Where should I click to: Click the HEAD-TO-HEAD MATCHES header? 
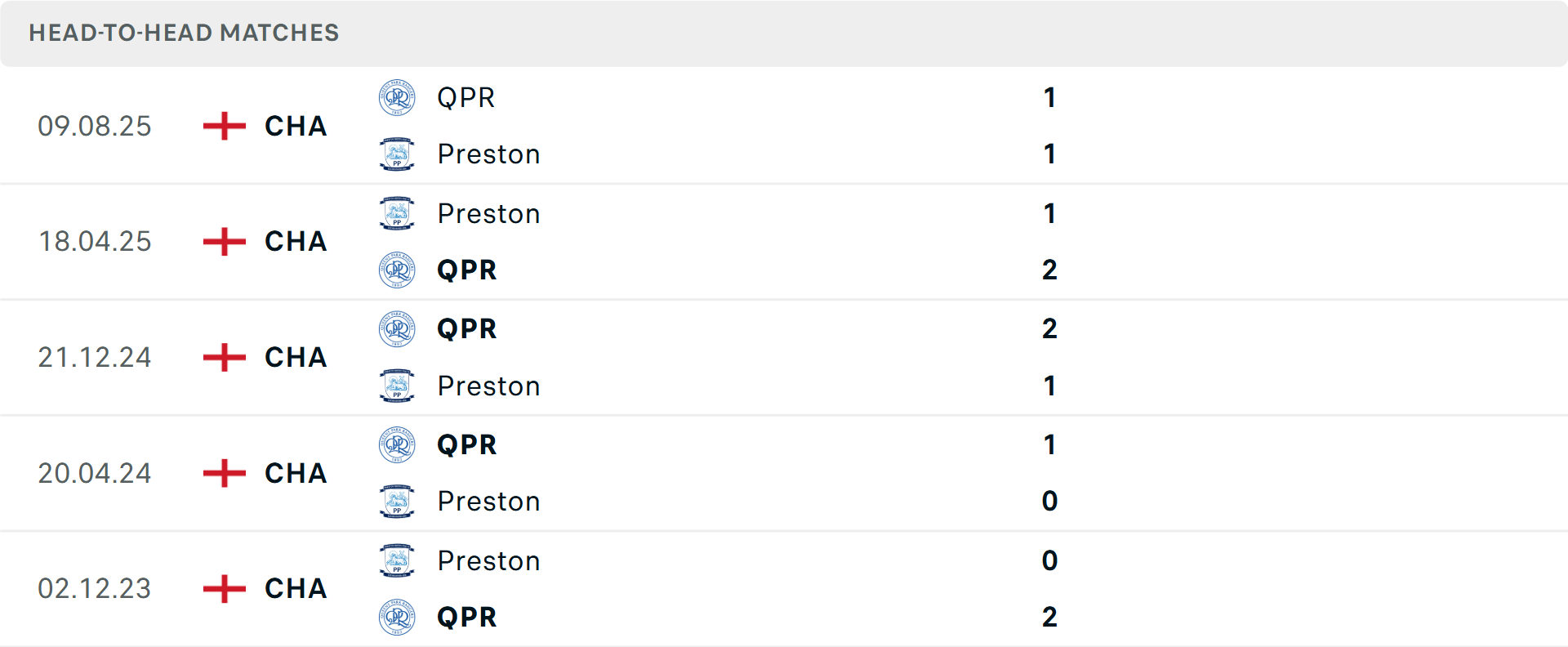[183, 33]
